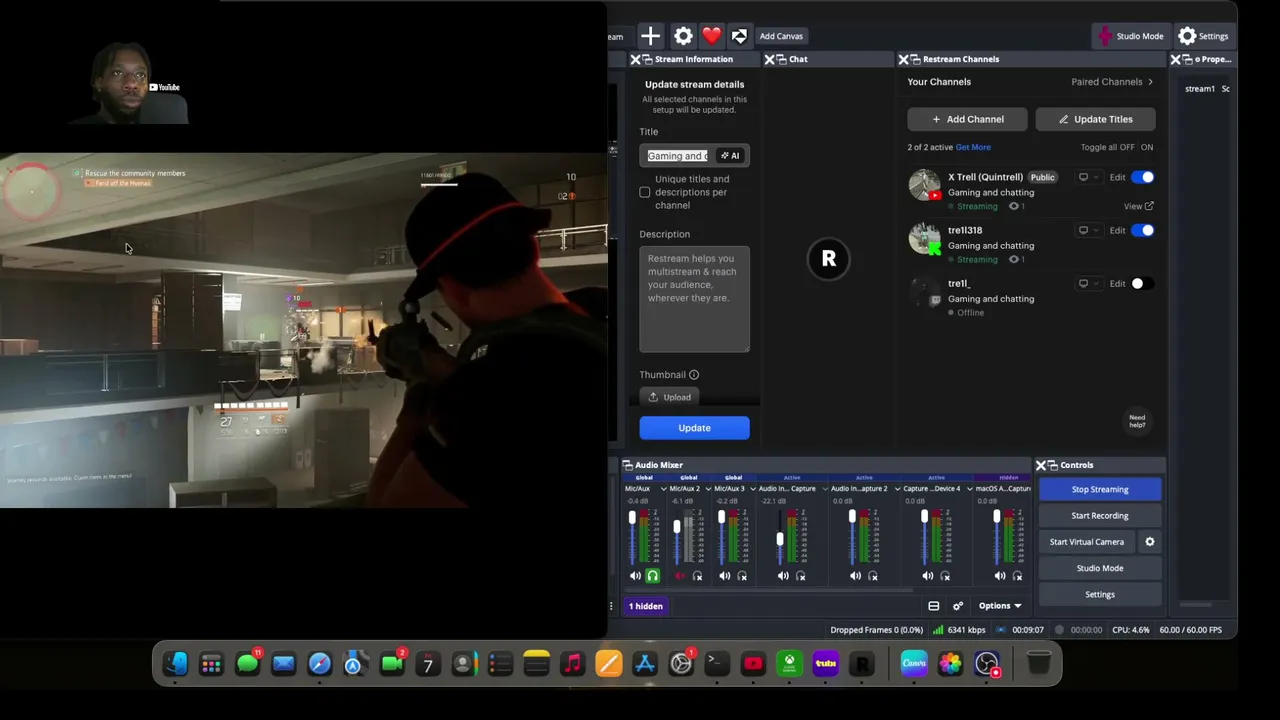The height and width of the screenshot is (720, 1280).
Task: Toggle X Trell (Quintrell) channel off
Action: (1143, 177)
